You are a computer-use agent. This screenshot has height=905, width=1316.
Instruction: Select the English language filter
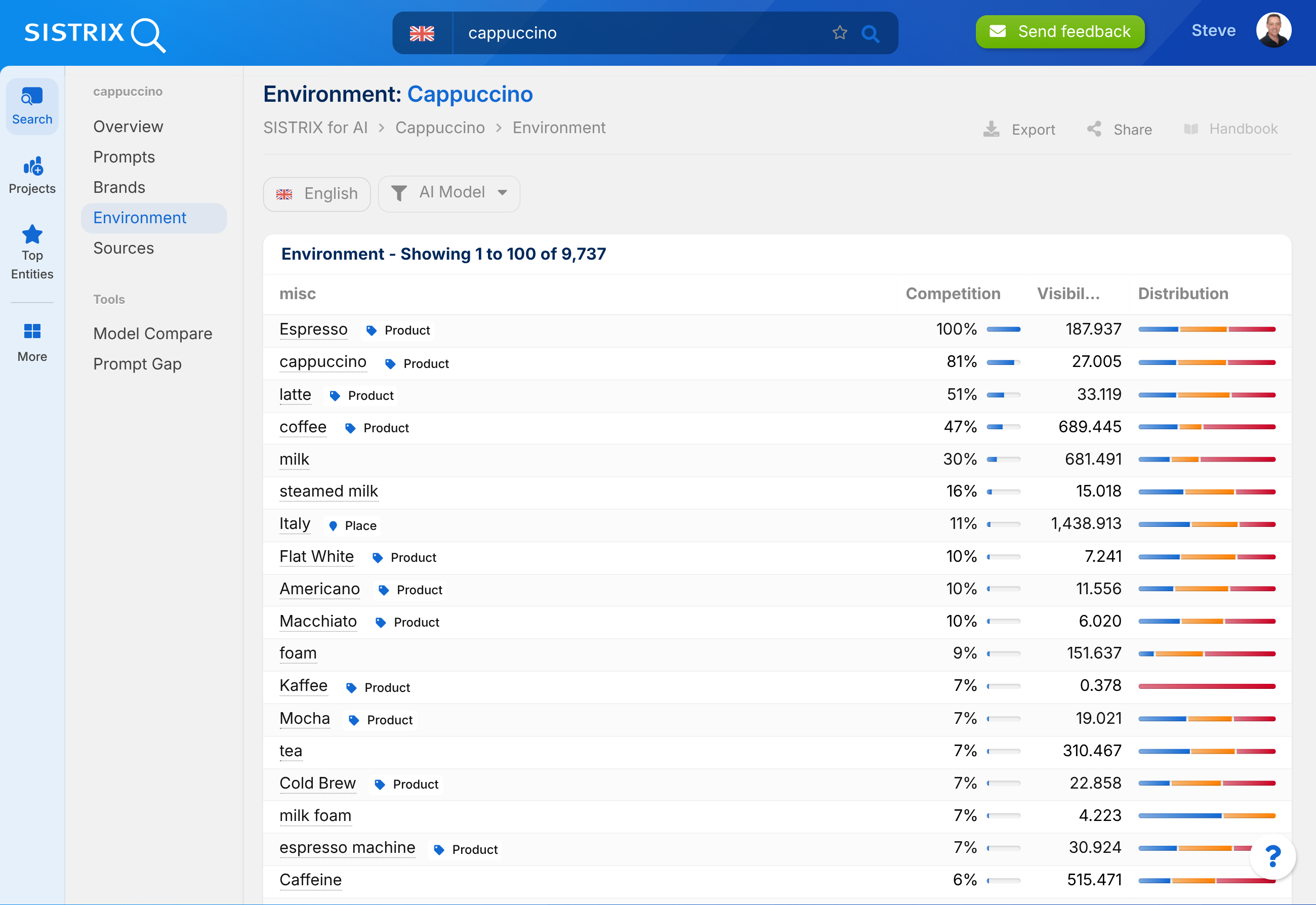pyautogui.click(x=317, y=194)
